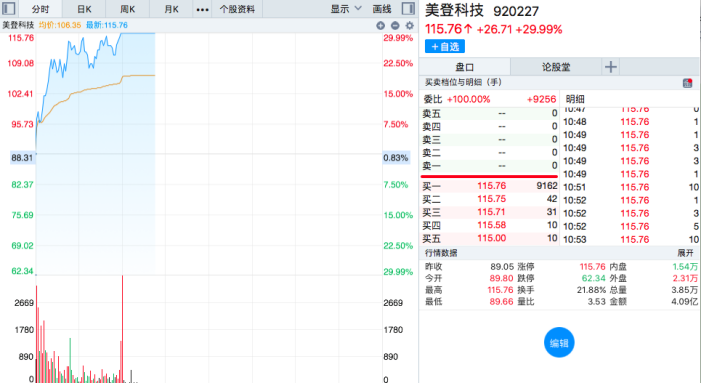Click the 换手 21.88% turnover value
Screen dimensions: 701x383
pos(591,290)
